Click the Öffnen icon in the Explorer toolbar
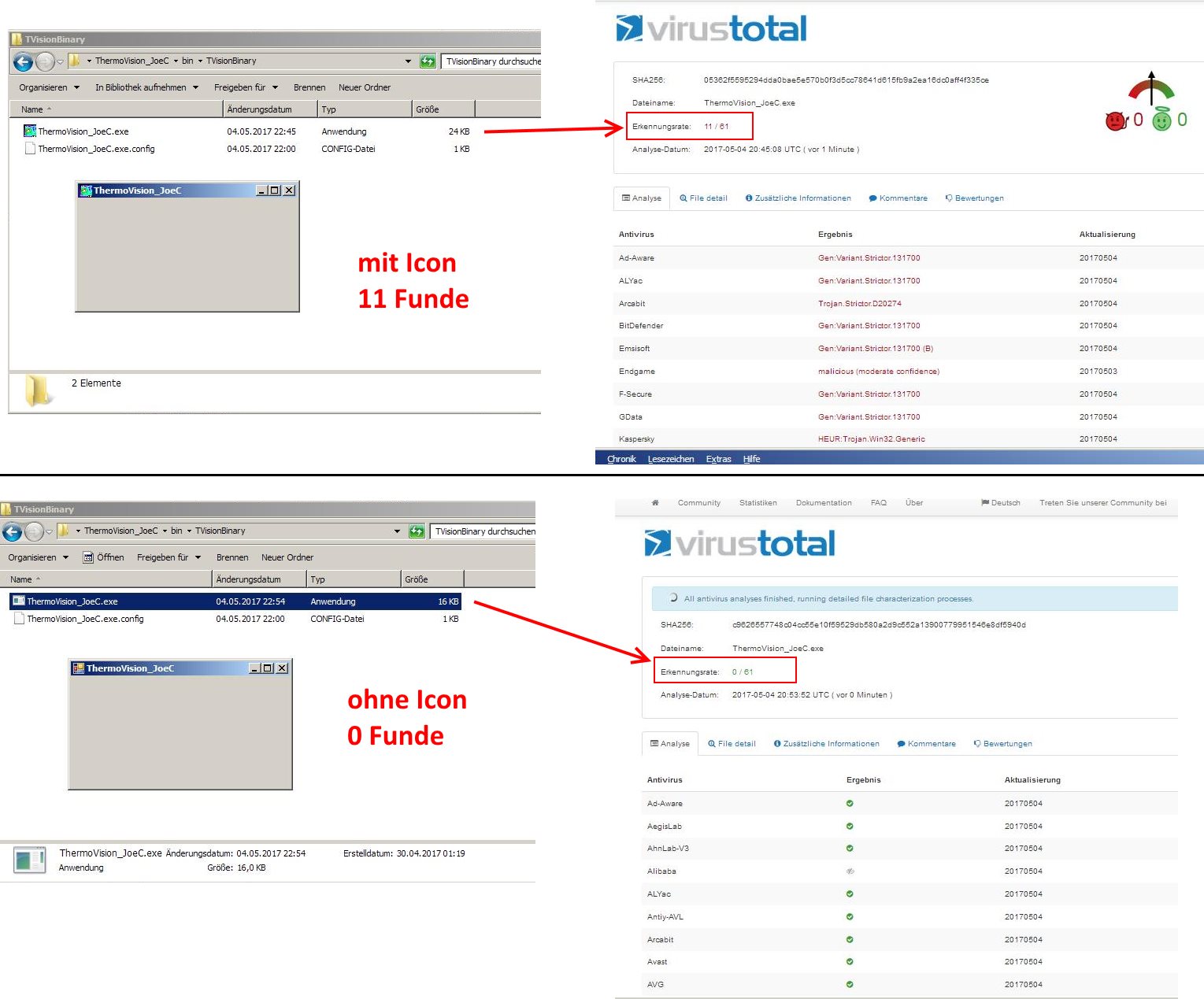This screenshot has height=999, width=1204. click(x=89, y=557)
